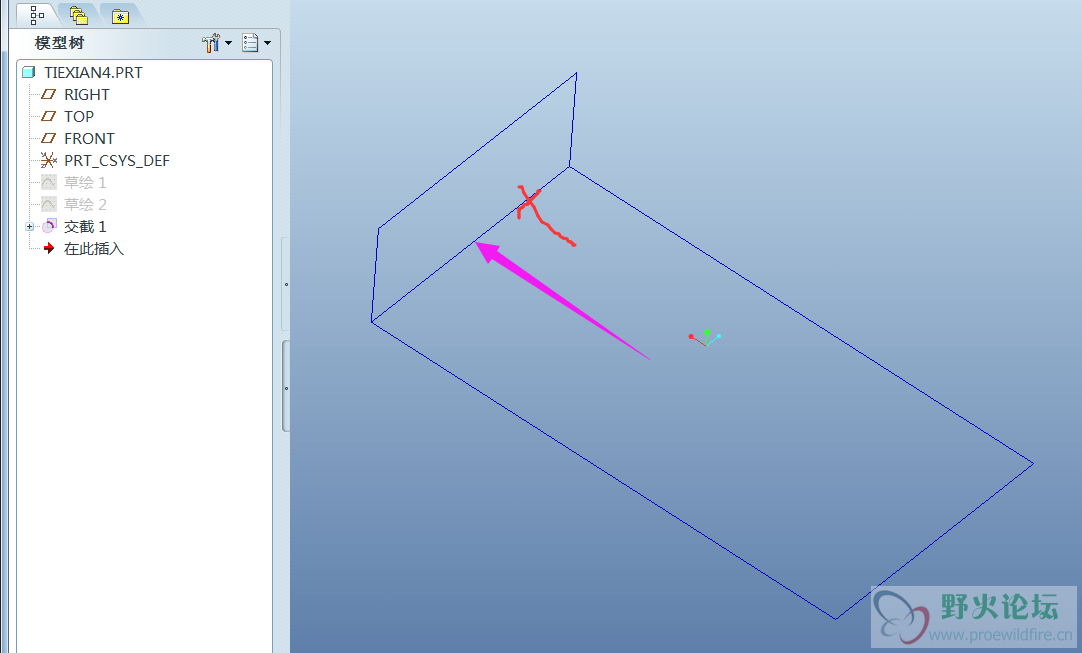Click the RIGHT plane icon
The height and width of the screenshot is (653, 1082).
pyautogui.click(x=48, y=94)
